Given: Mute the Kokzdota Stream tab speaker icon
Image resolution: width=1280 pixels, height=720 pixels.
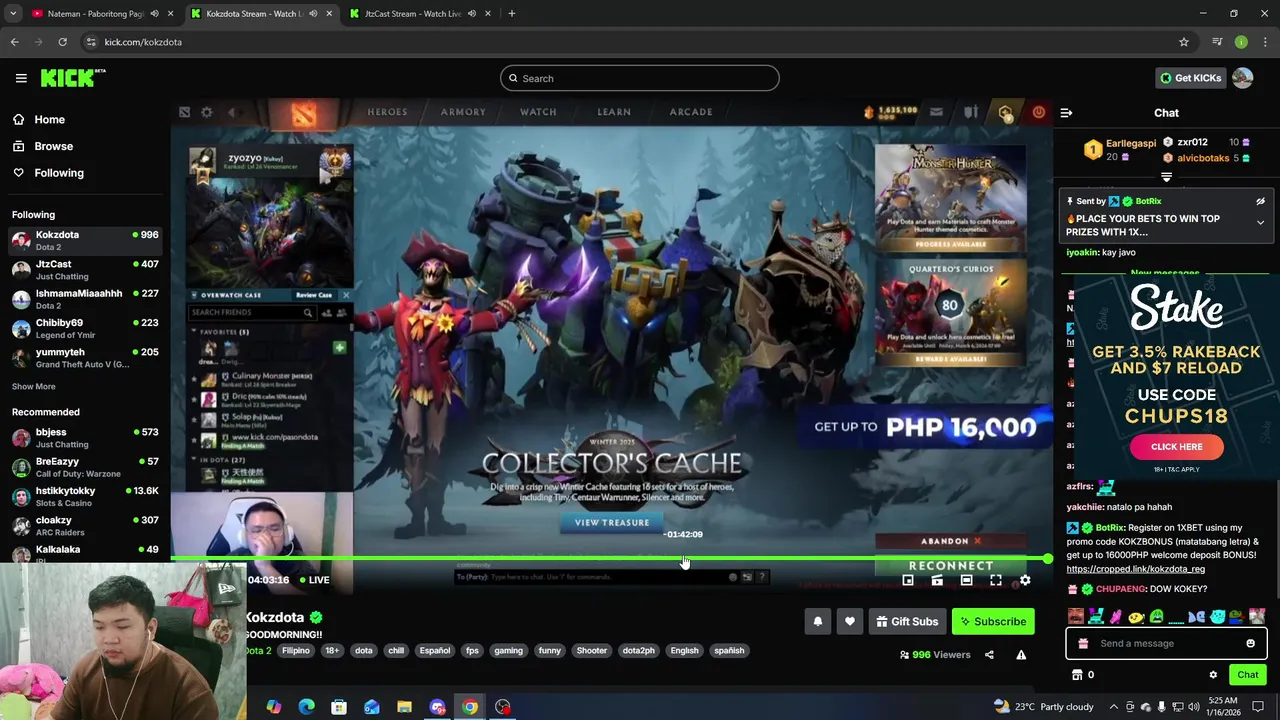Looking at the screenshot, I should [313, 14].
